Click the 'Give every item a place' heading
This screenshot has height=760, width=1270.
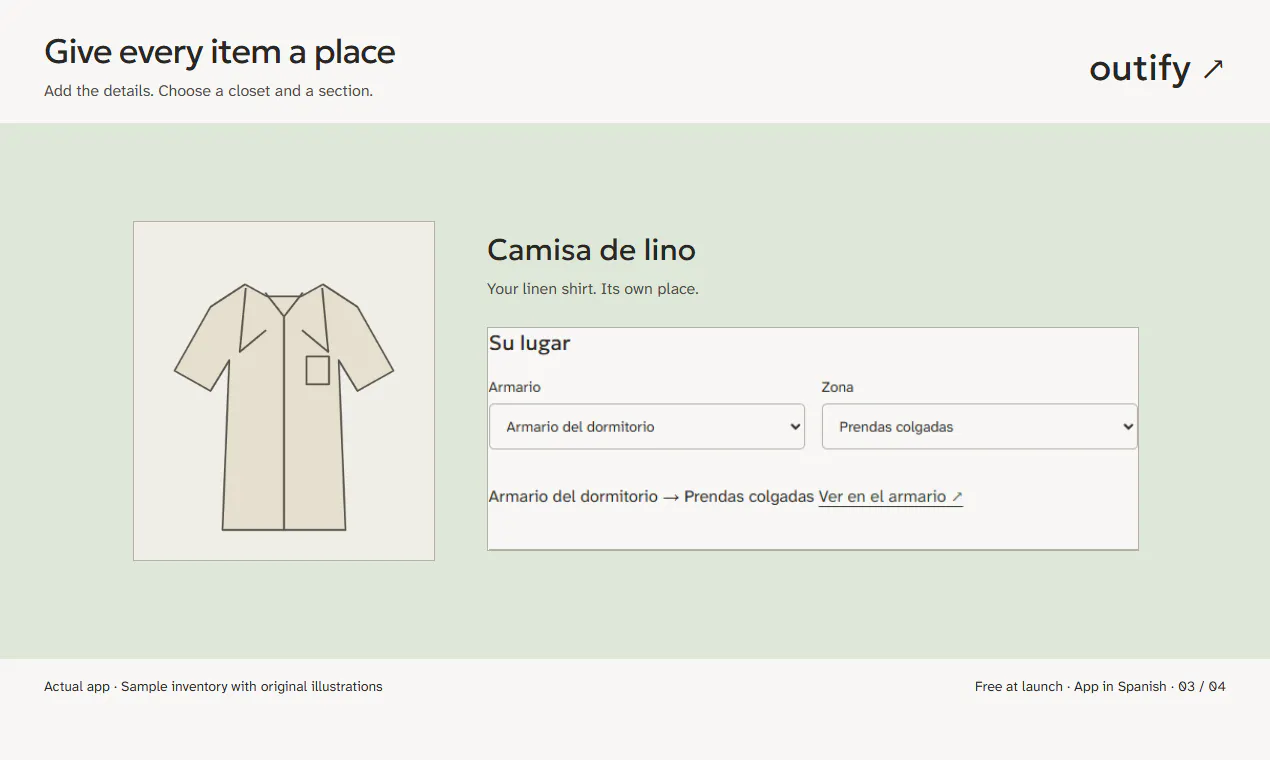click(x=220, y=52)
